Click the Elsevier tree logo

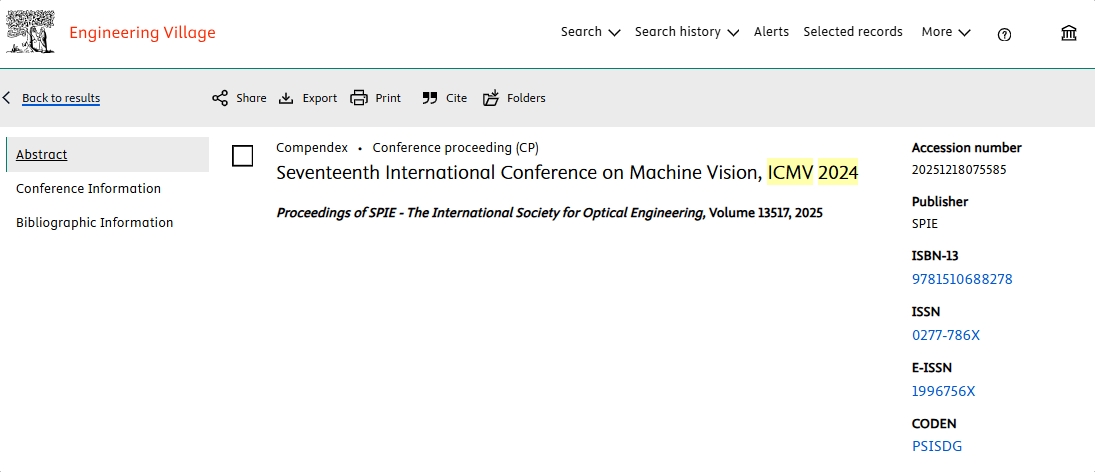click(30, 33)
